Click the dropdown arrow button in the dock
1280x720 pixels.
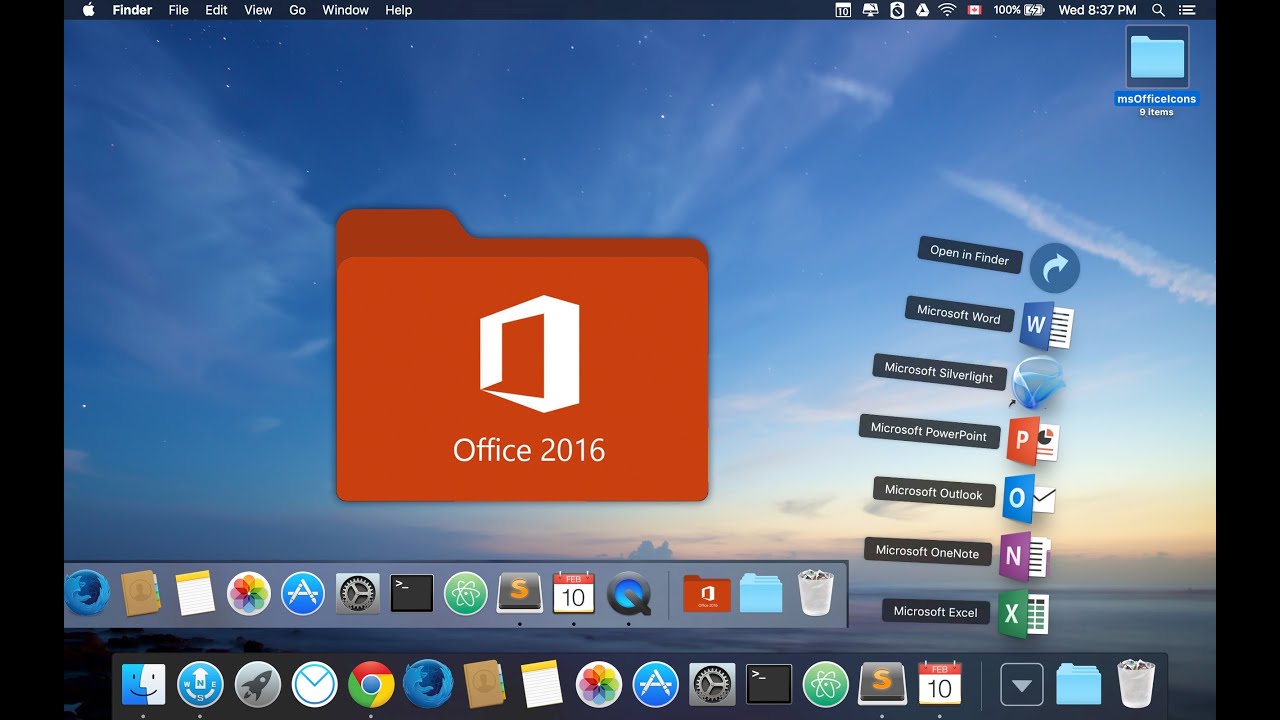pos(1022,684)
